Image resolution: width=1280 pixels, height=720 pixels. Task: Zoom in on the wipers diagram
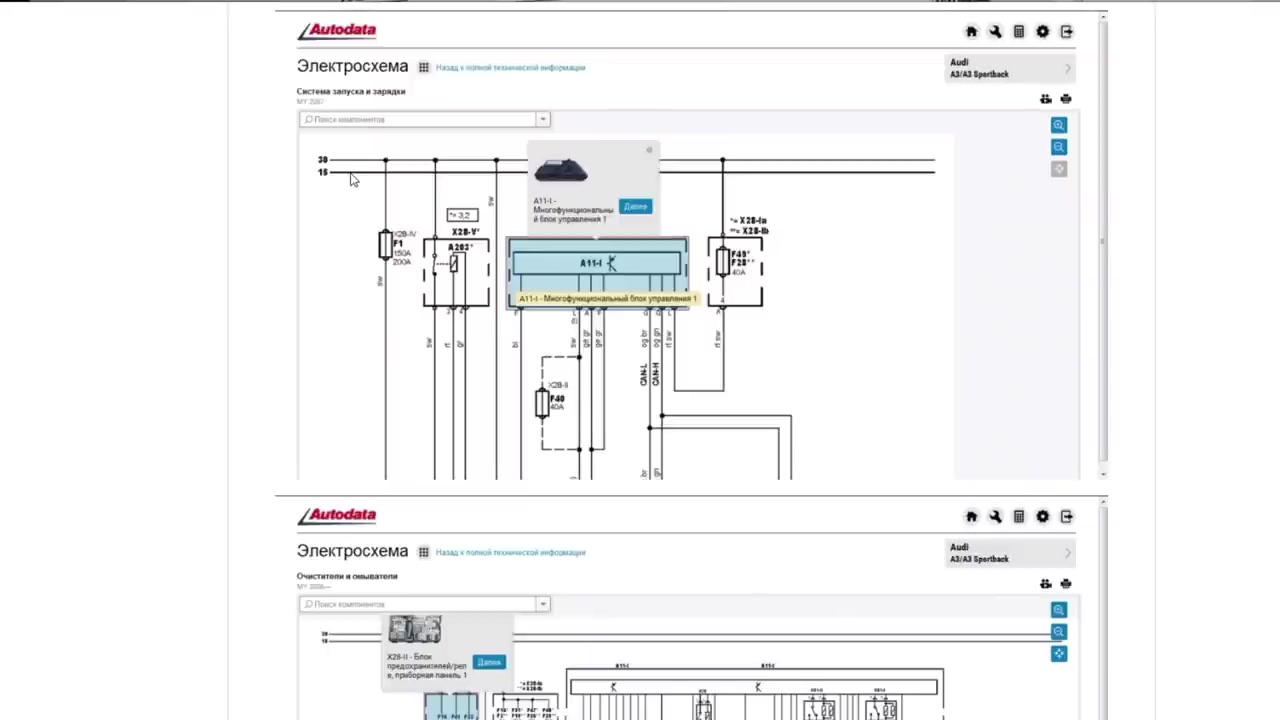pyautogui.click(x=1059, y=610)
